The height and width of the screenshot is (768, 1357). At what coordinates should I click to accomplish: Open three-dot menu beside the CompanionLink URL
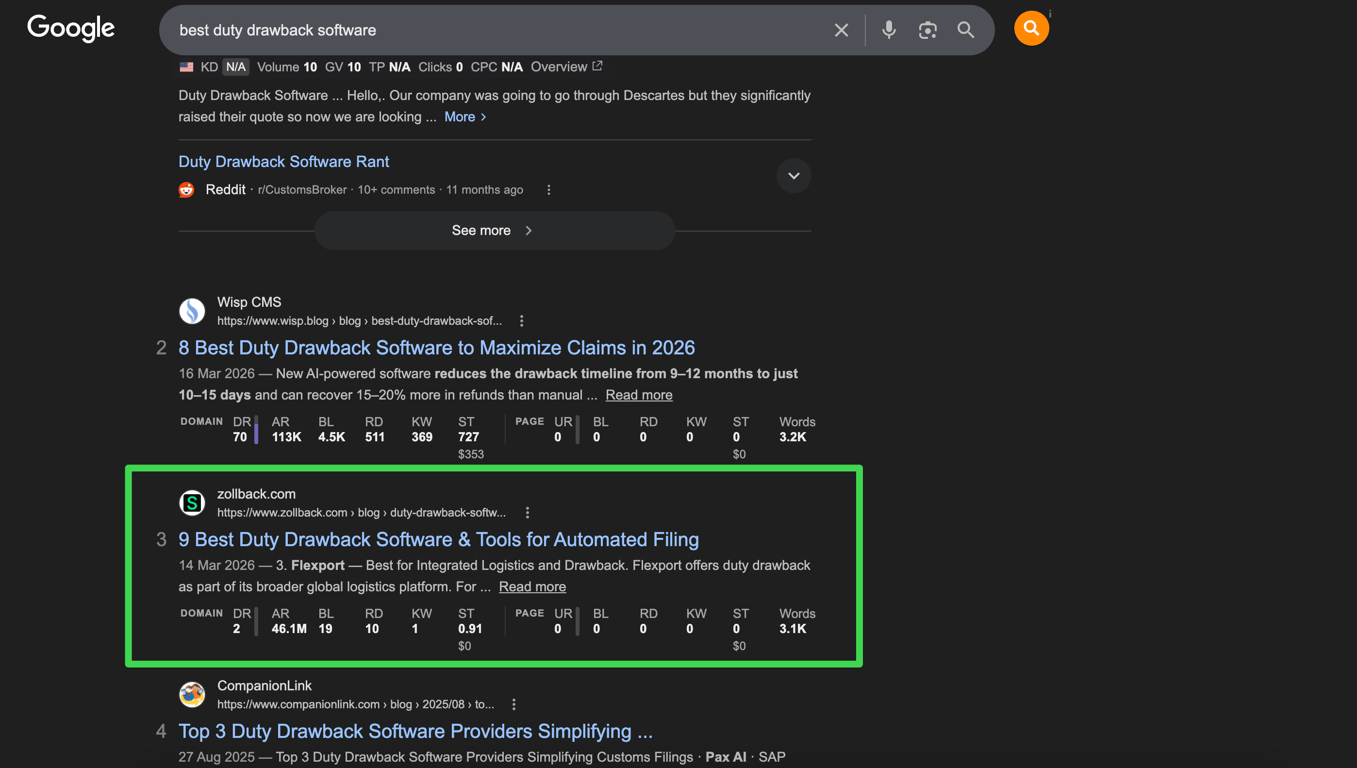click(514, 705)
